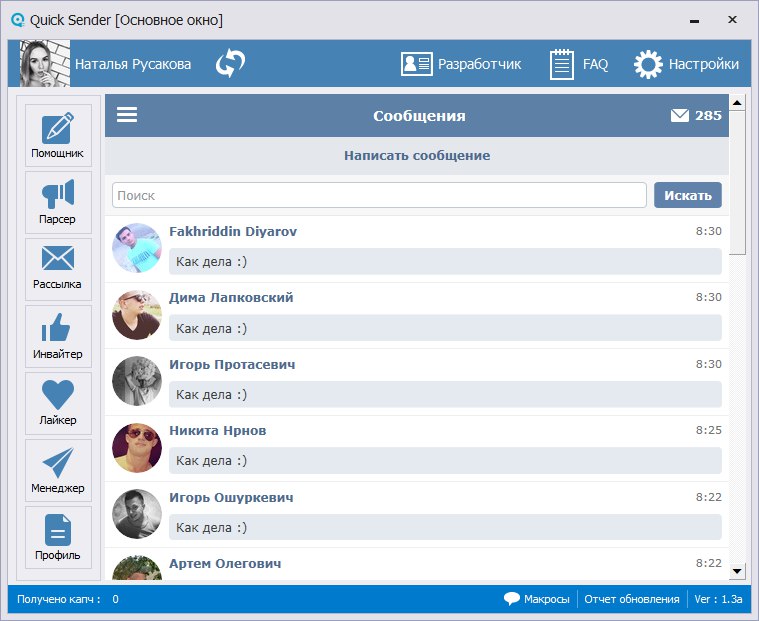Click Никита Нрнов's avatar
Image resolution: width=759 pixels, height=621 pixels.
click(x=137, y=448)
